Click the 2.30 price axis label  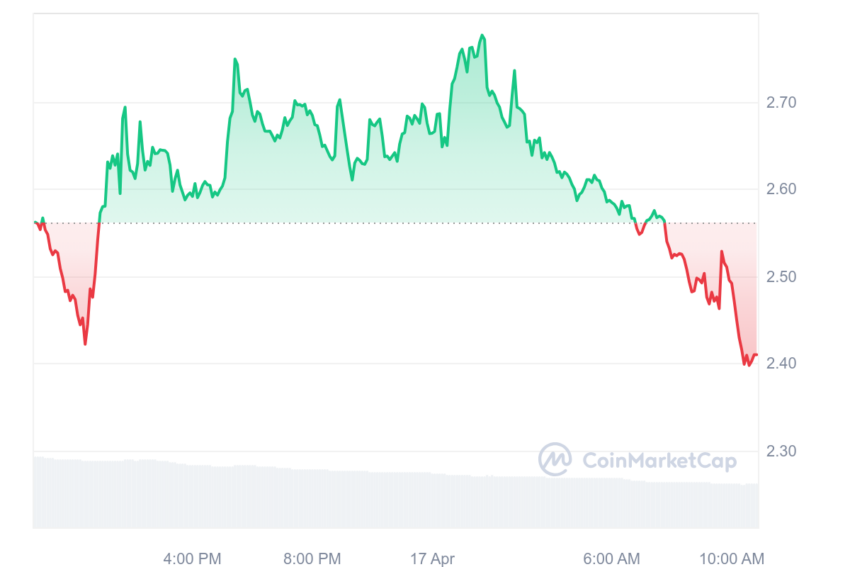click(x=781, y=450)
